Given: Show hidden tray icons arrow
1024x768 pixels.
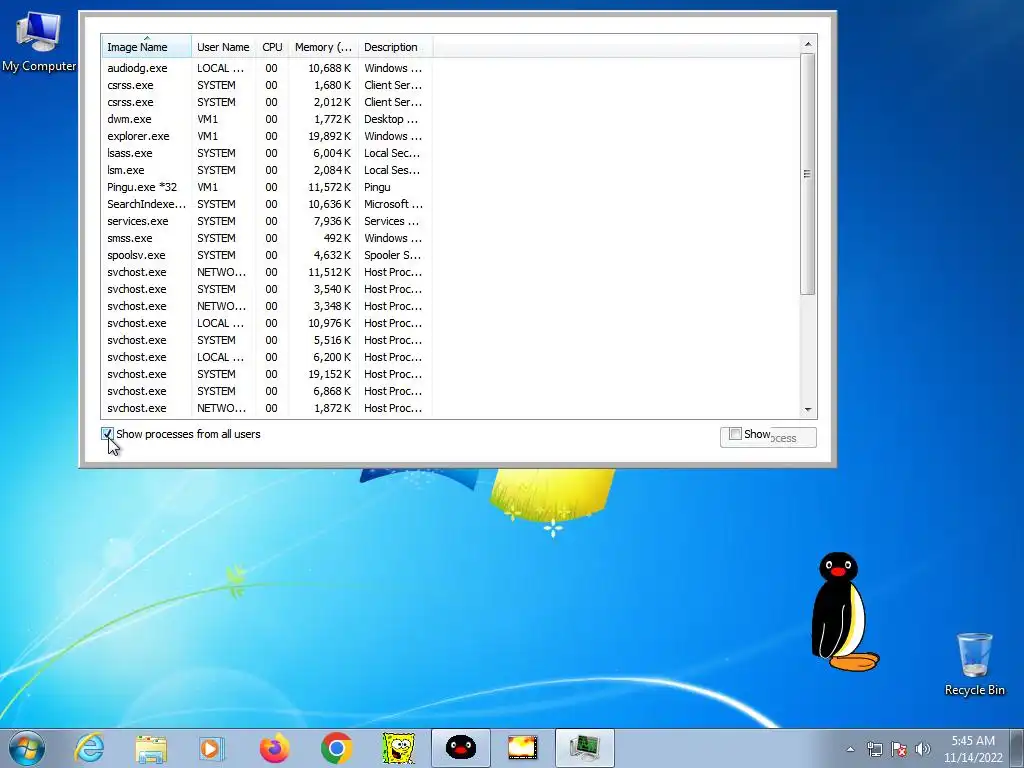Looking at the screenshot, I should point(850,749).
